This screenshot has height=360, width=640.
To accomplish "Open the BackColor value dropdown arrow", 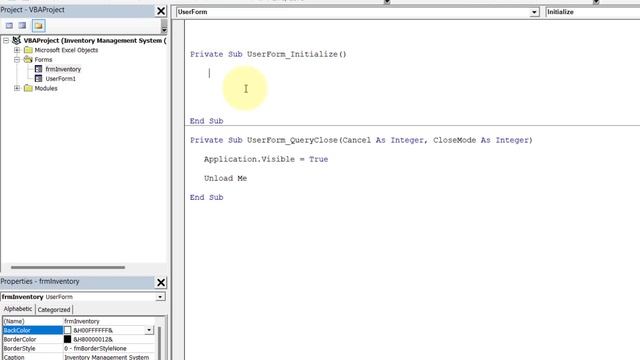I will pos(149,330).
